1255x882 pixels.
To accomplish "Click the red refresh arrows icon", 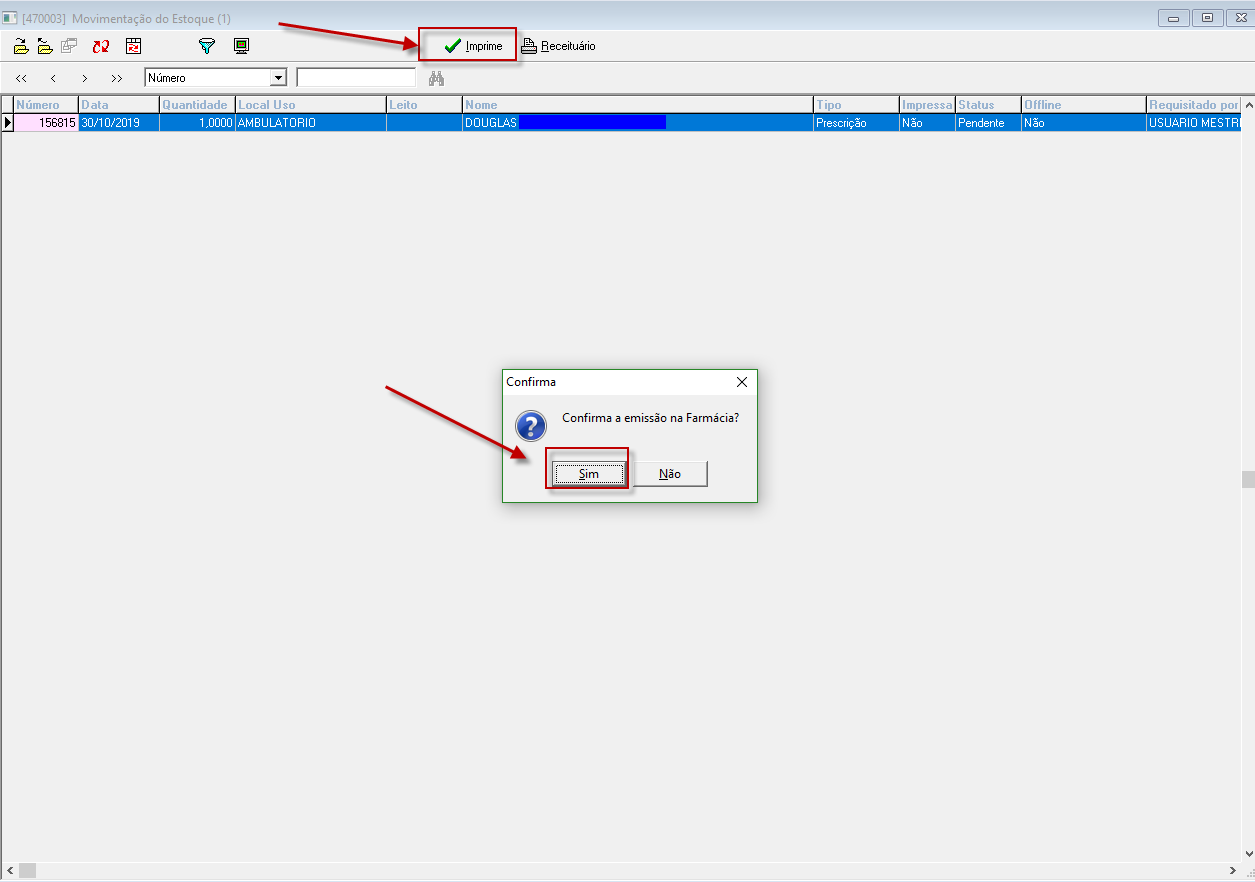I will point(101,46).
